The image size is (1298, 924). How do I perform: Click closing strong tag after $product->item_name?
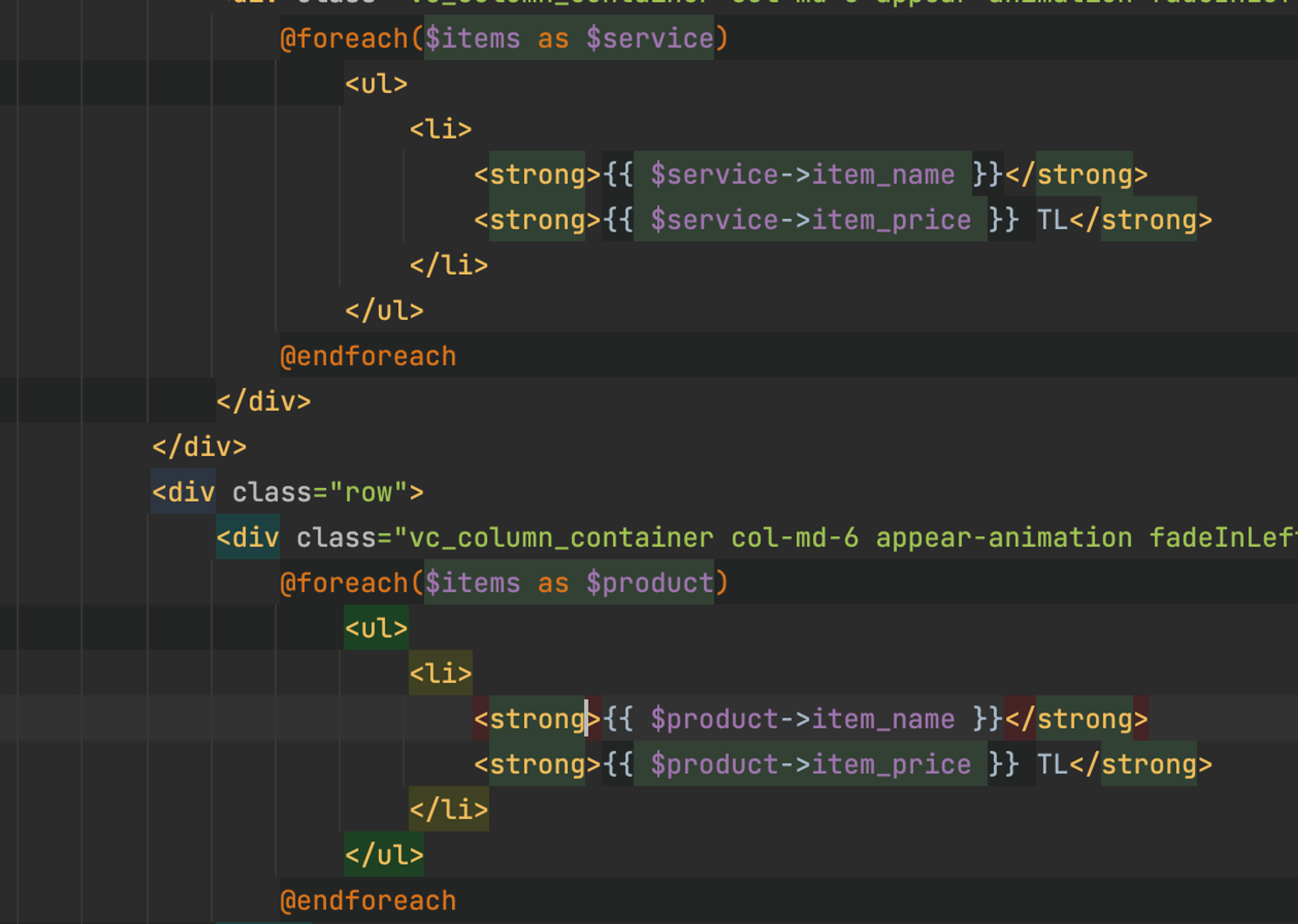1076,719
